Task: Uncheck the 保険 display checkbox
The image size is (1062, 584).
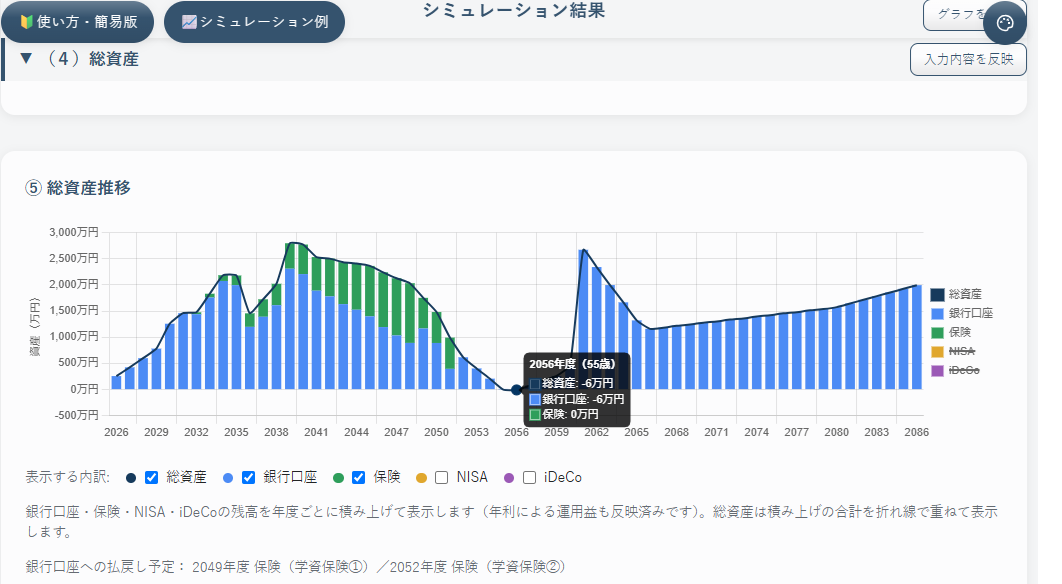Action: (359, 478)
